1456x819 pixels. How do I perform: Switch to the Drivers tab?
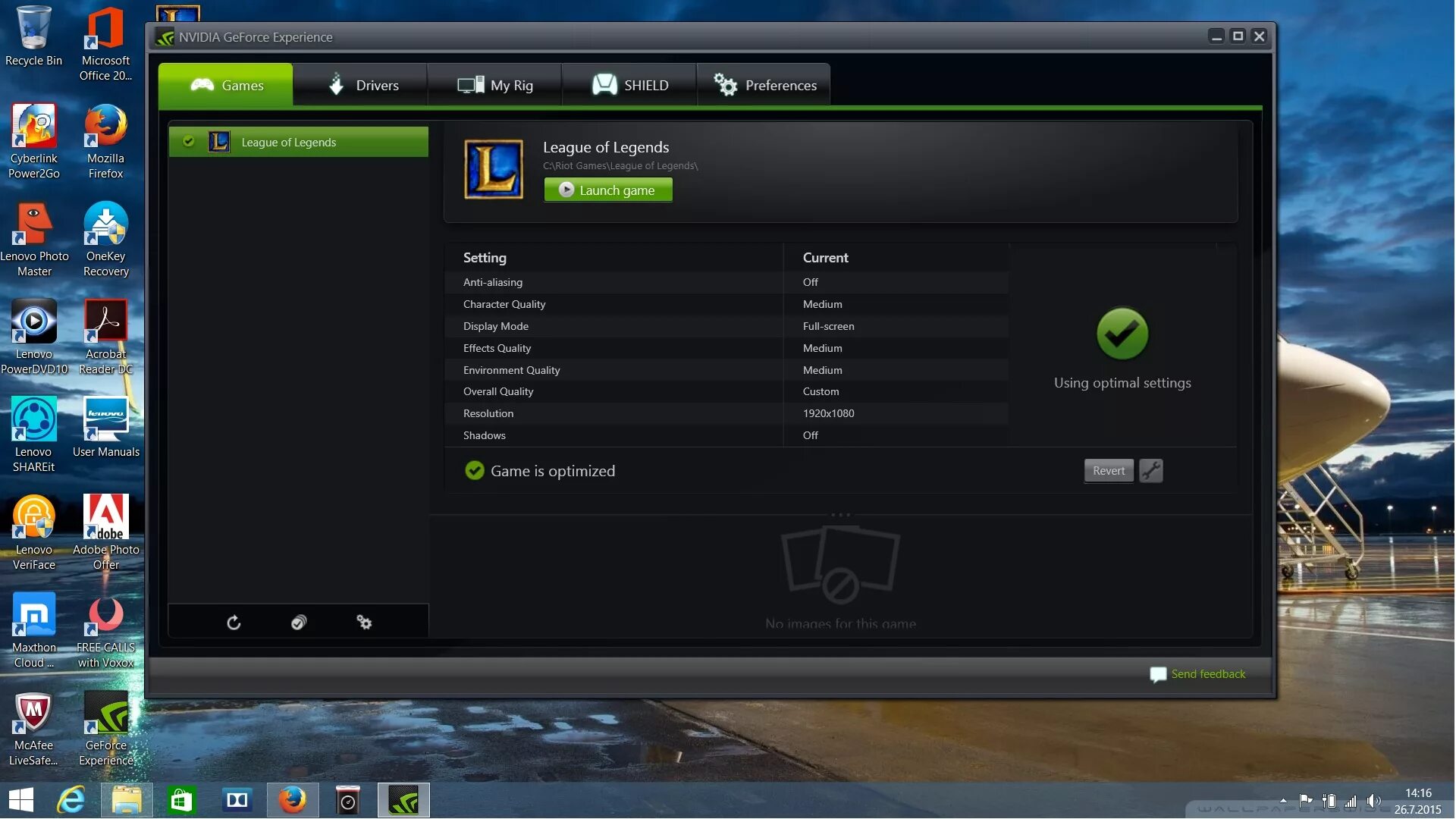click(x=362, y=85)
